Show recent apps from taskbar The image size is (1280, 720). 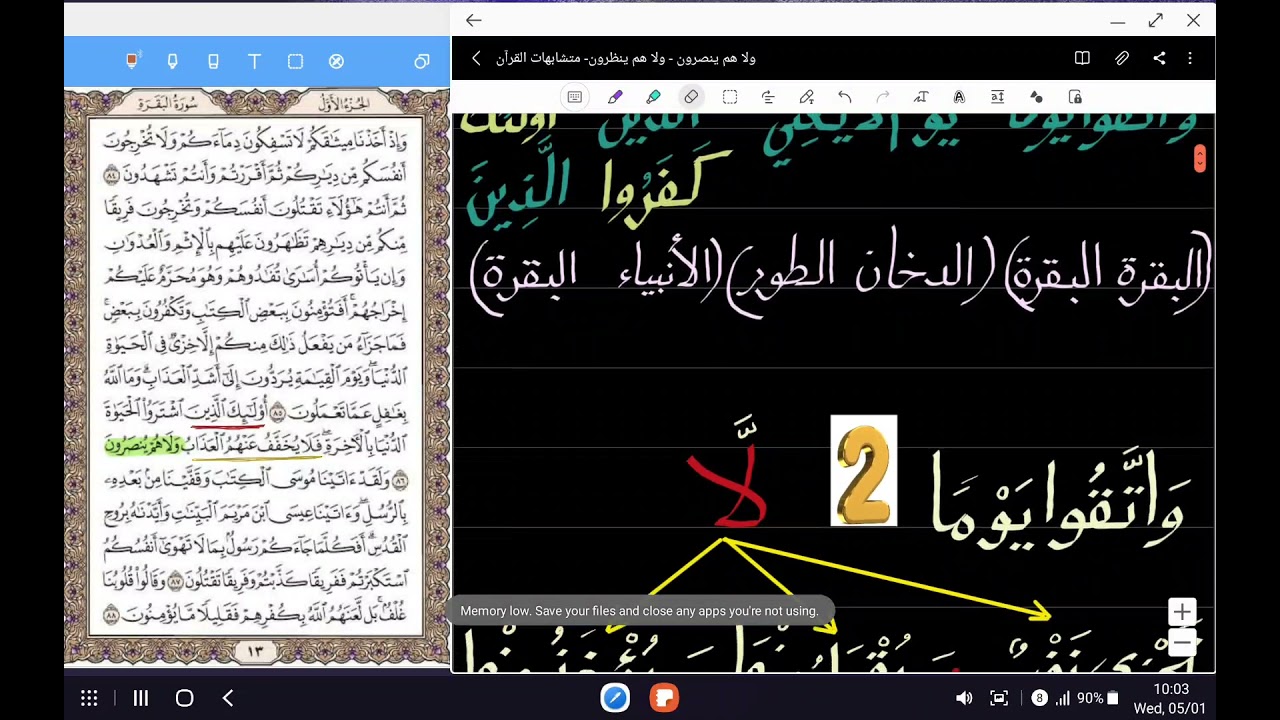click(141, 698)
